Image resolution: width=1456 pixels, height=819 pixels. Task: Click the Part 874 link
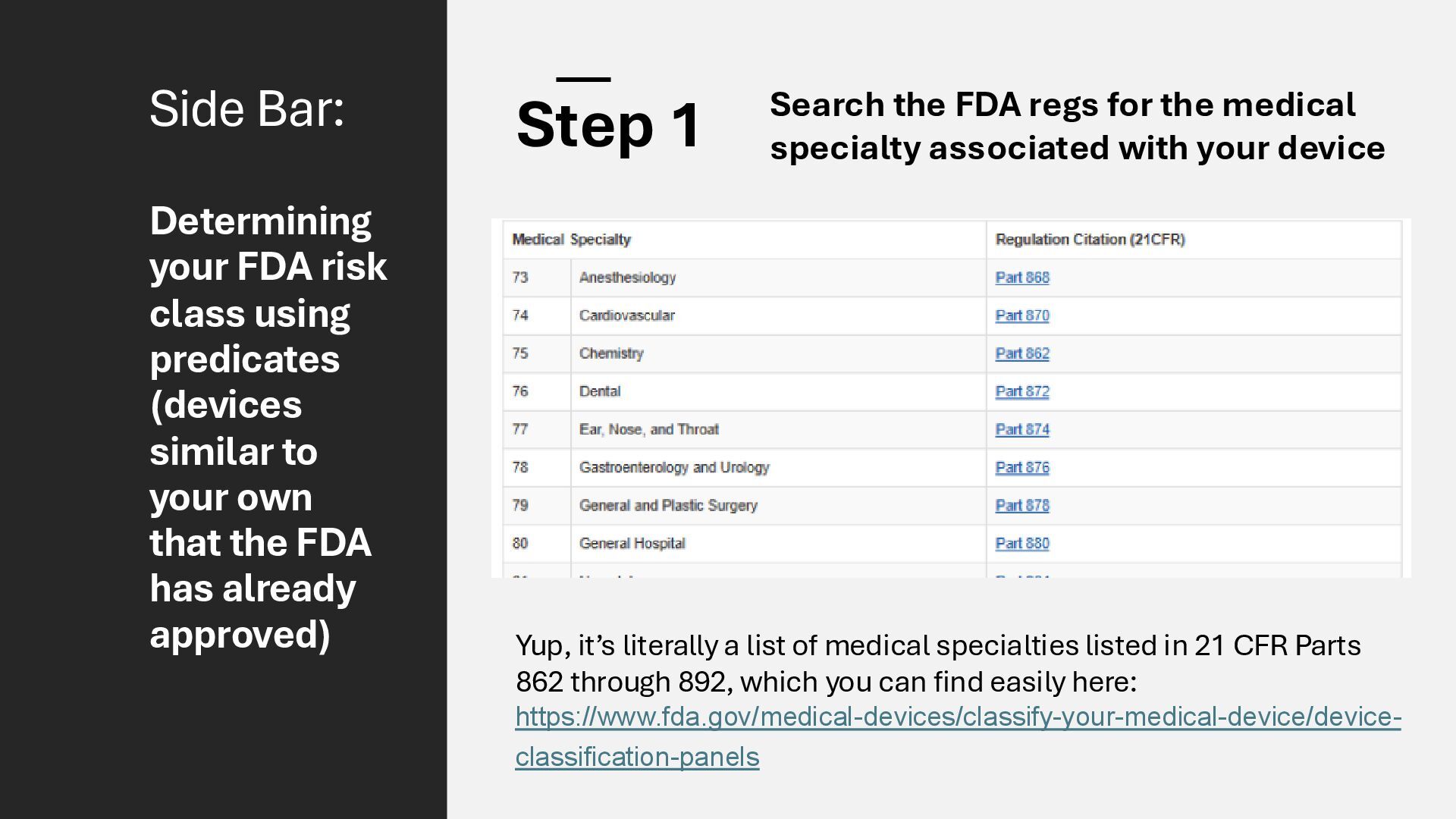[x=1021, y=429]
